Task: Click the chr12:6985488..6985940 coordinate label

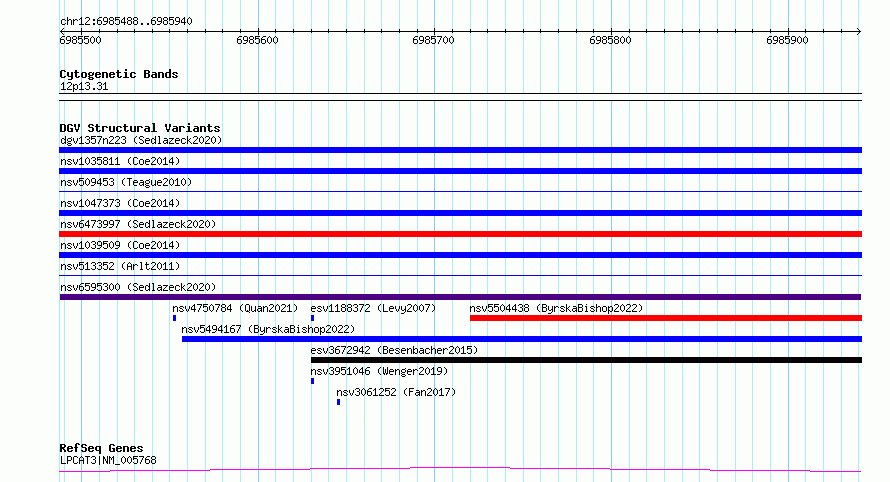Action: [x=126, y=21]
